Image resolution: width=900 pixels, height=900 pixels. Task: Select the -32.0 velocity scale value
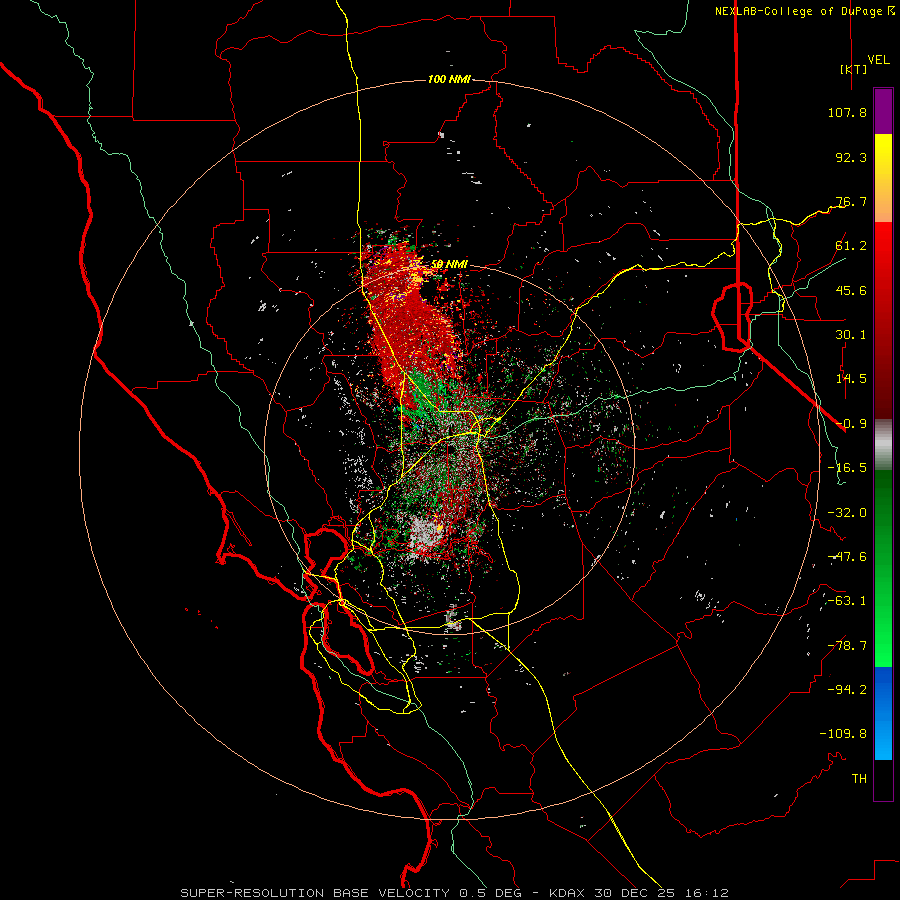coord(847,513)
